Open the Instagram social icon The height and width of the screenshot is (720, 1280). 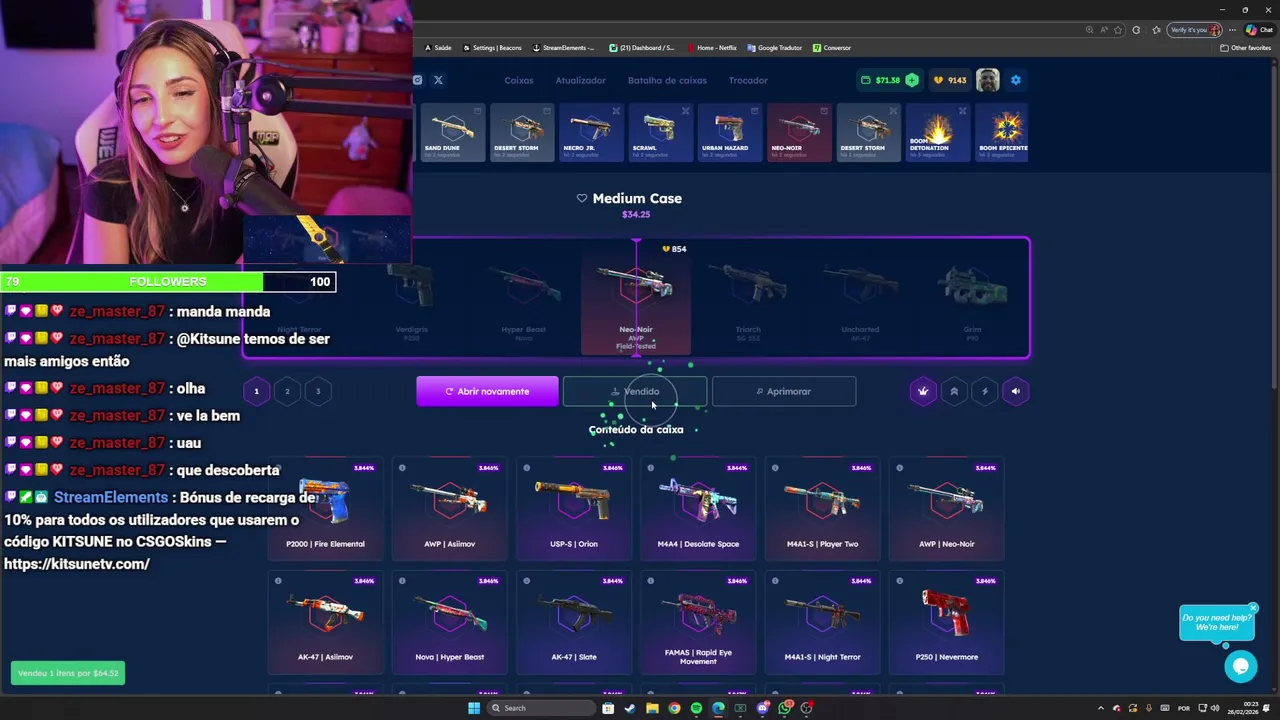(418, 80)
